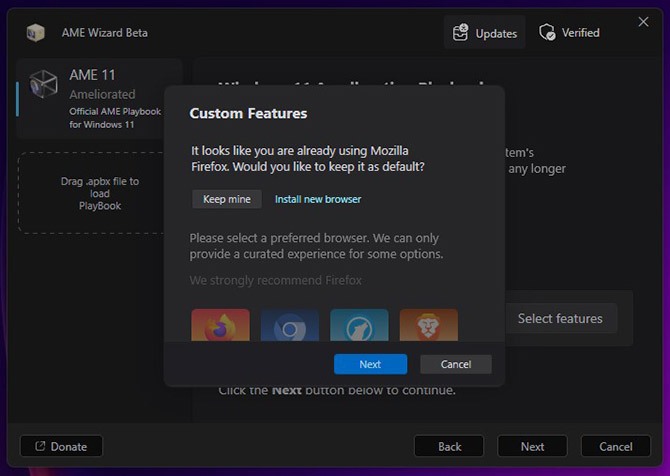Click the Select features button
This screenshot has height=476, width=670.
561,318
